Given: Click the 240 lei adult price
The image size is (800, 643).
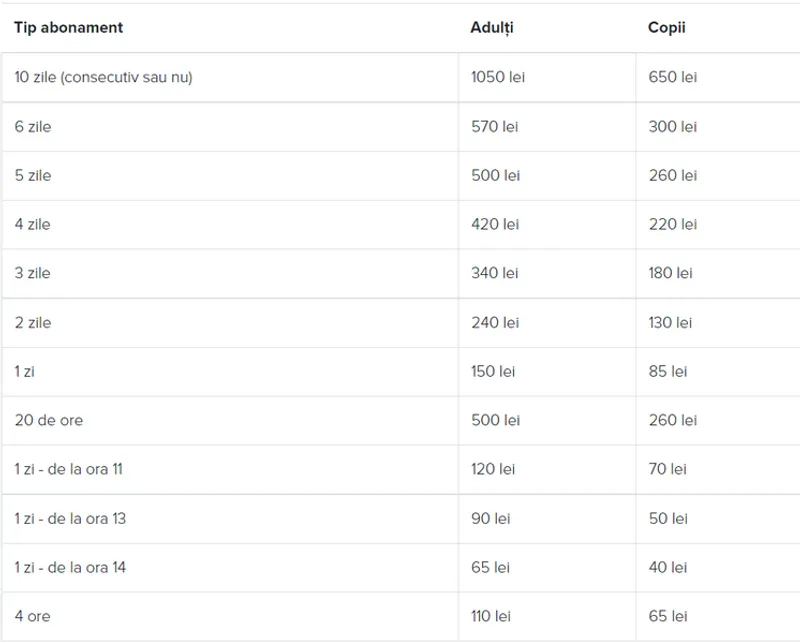Looking at the screenshot, I should 495,322.
